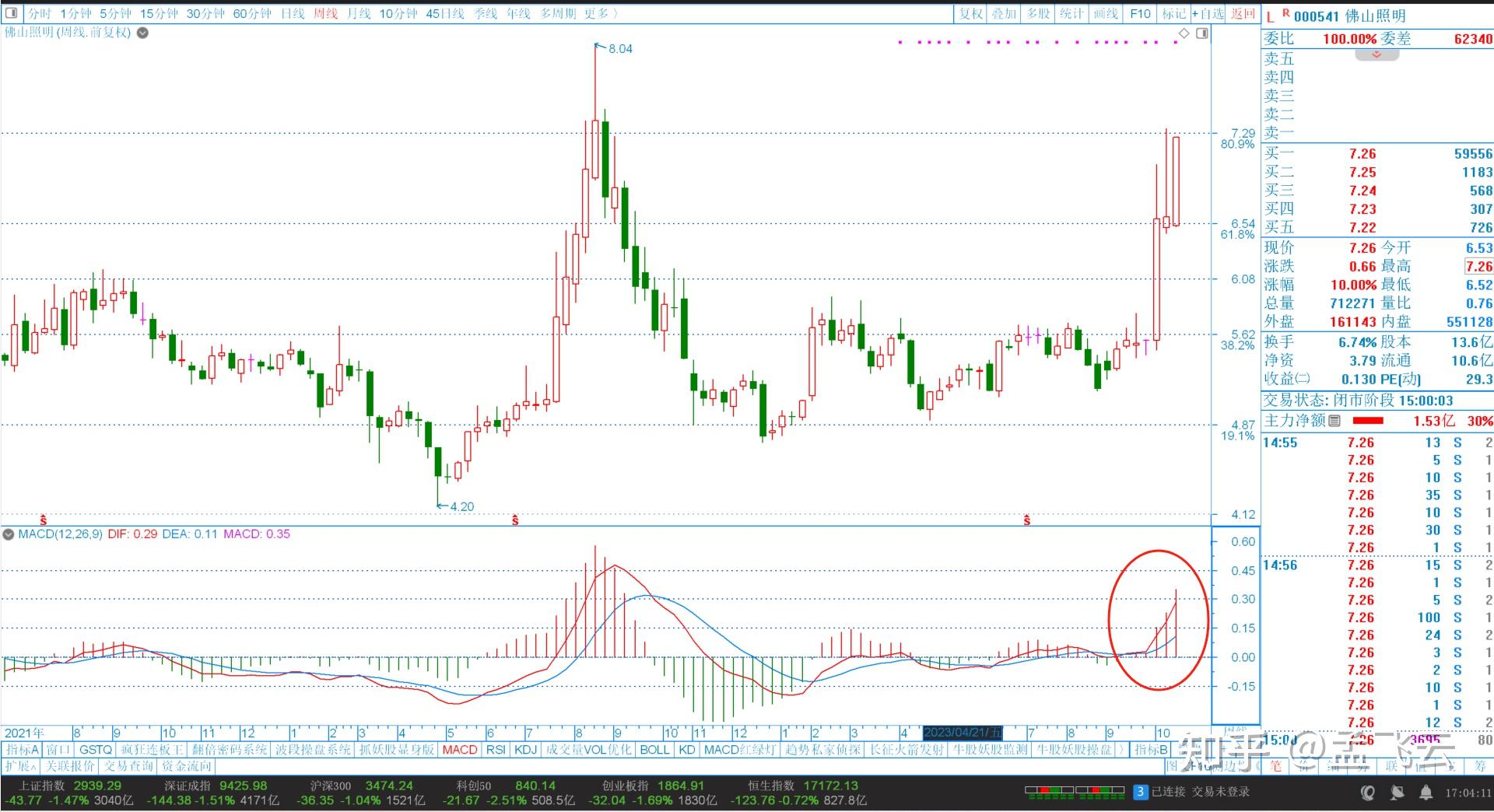Click the connection status number 3 icon

(x=1140, y=792)
